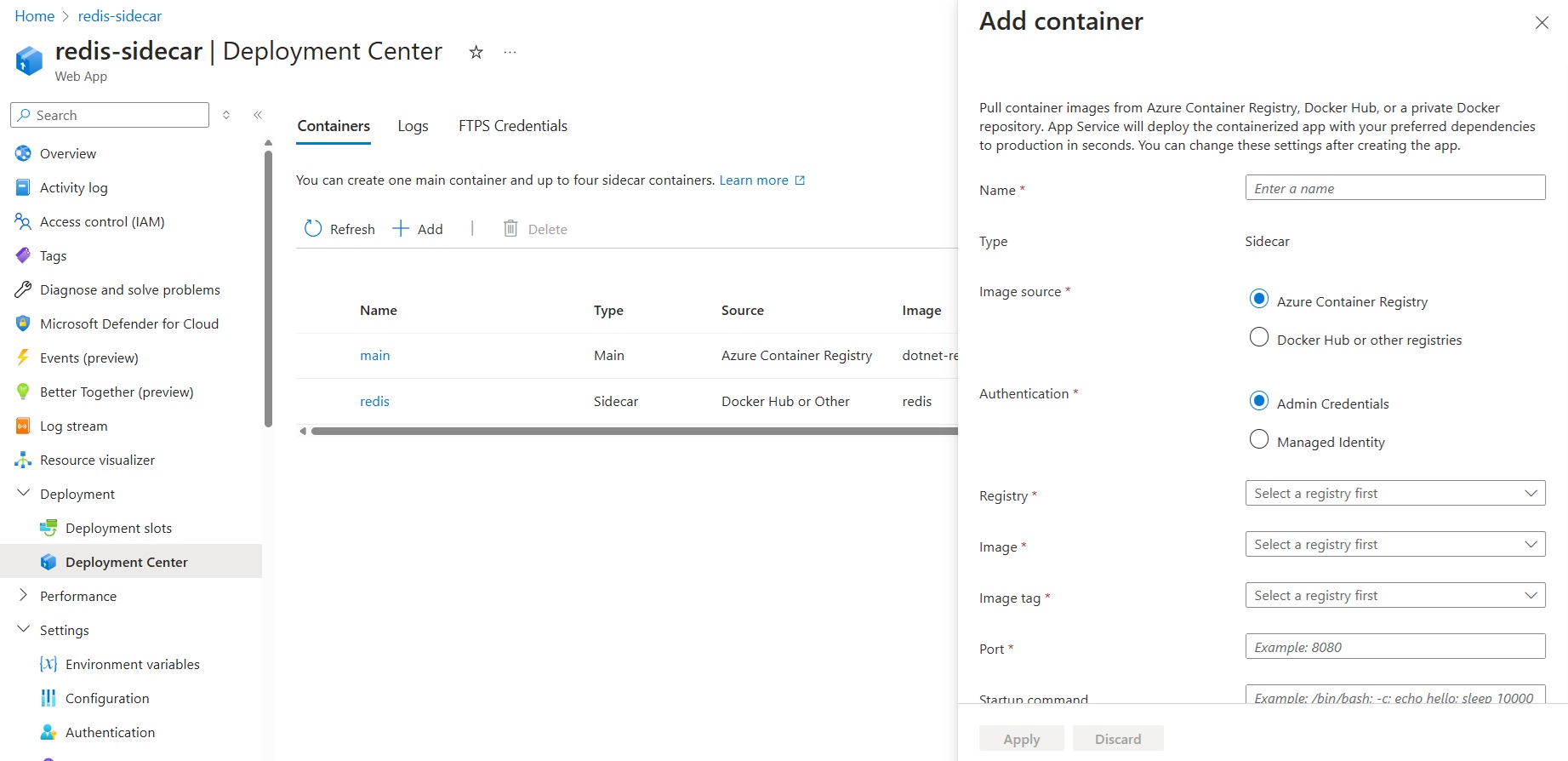Viewport: 1568px width, 761px height.
Task: Click the Startup command input field
Action: pyautogui.click(x=1395, y=695)
